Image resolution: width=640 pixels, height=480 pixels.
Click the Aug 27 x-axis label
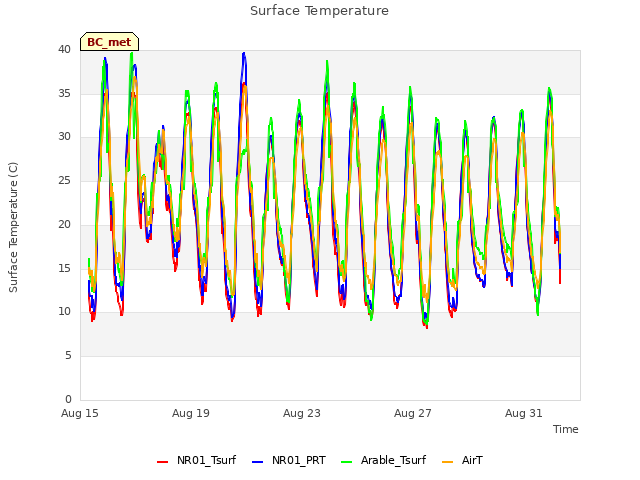click(413, 413)
